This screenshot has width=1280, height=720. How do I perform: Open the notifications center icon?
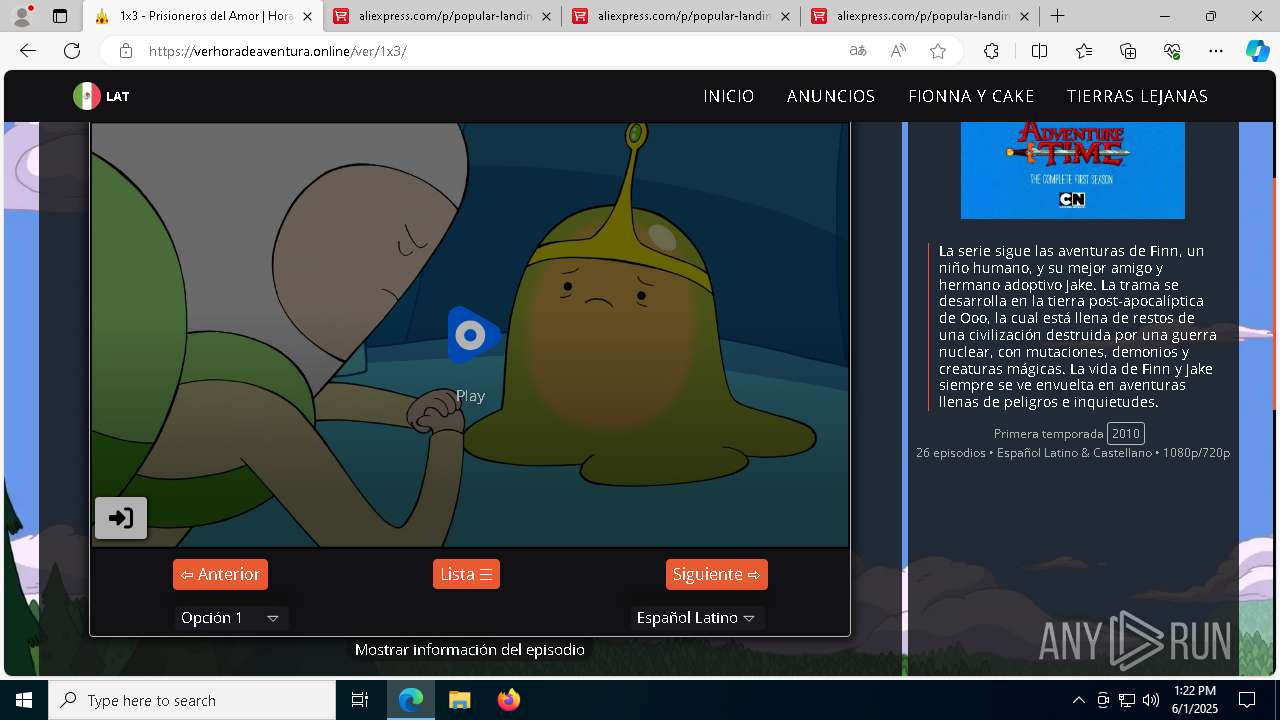tap(1247, 700)
